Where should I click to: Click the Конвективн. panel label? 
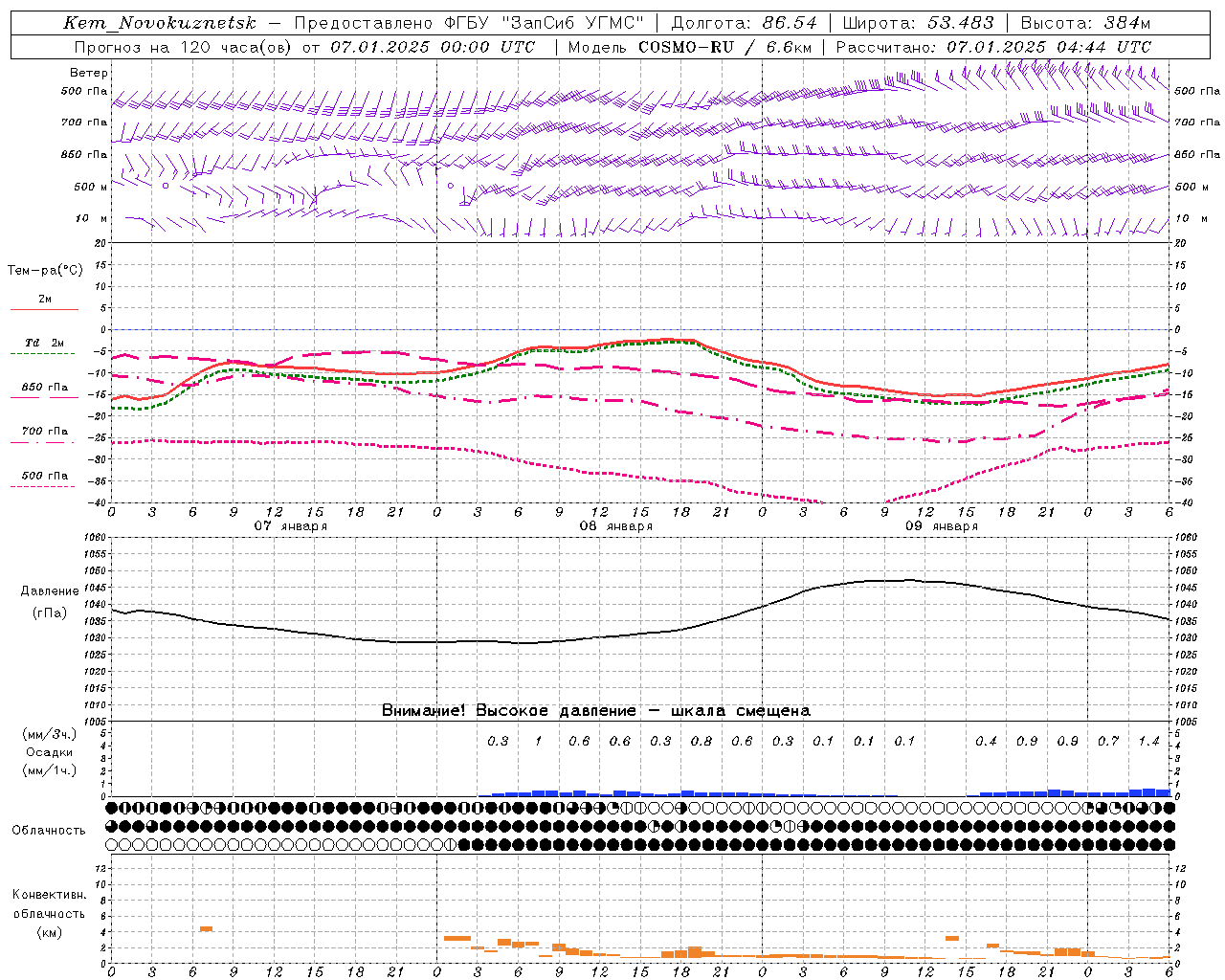tap(49, 895)
